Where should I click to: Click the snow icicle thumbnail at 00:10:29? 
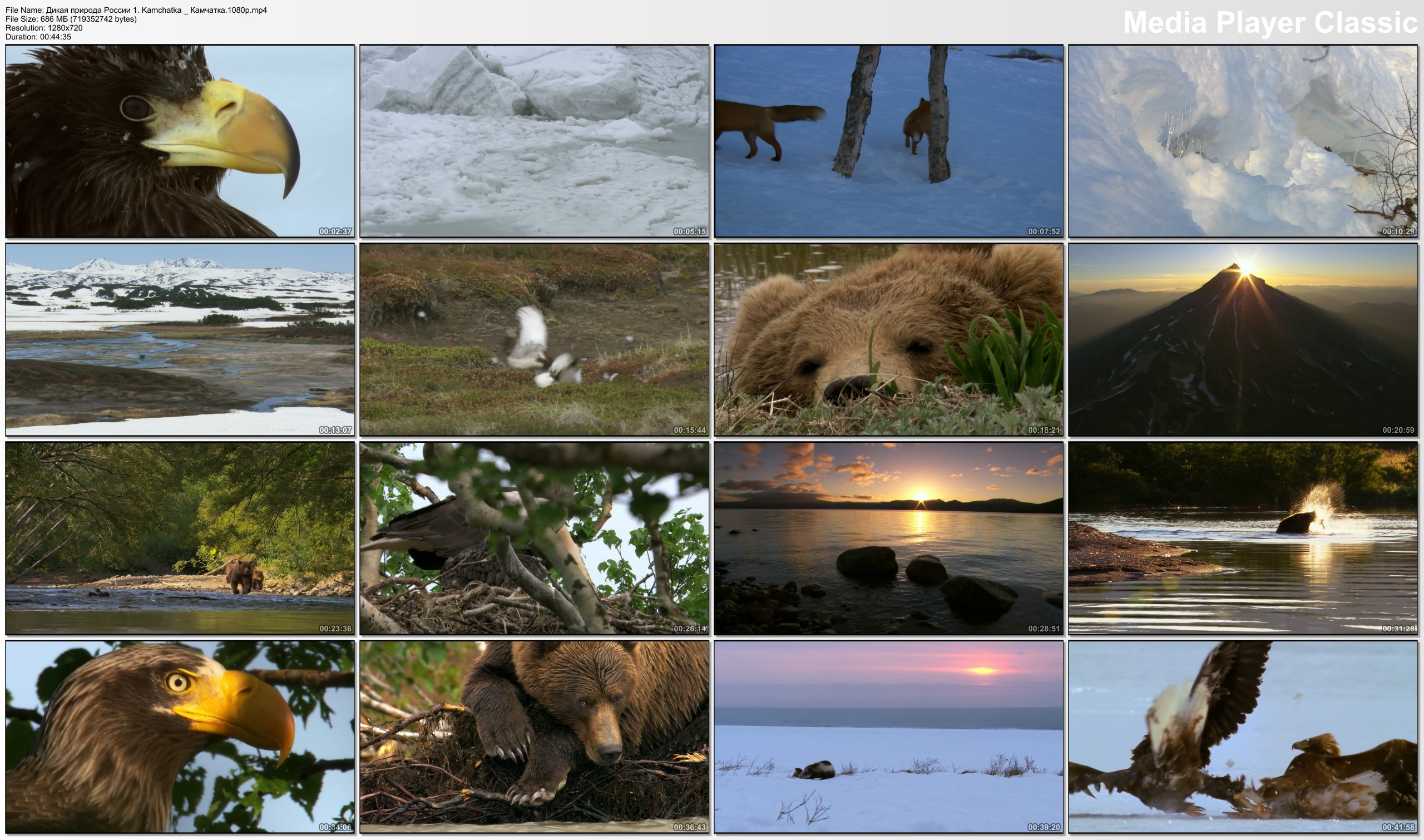coord(1243,141)
